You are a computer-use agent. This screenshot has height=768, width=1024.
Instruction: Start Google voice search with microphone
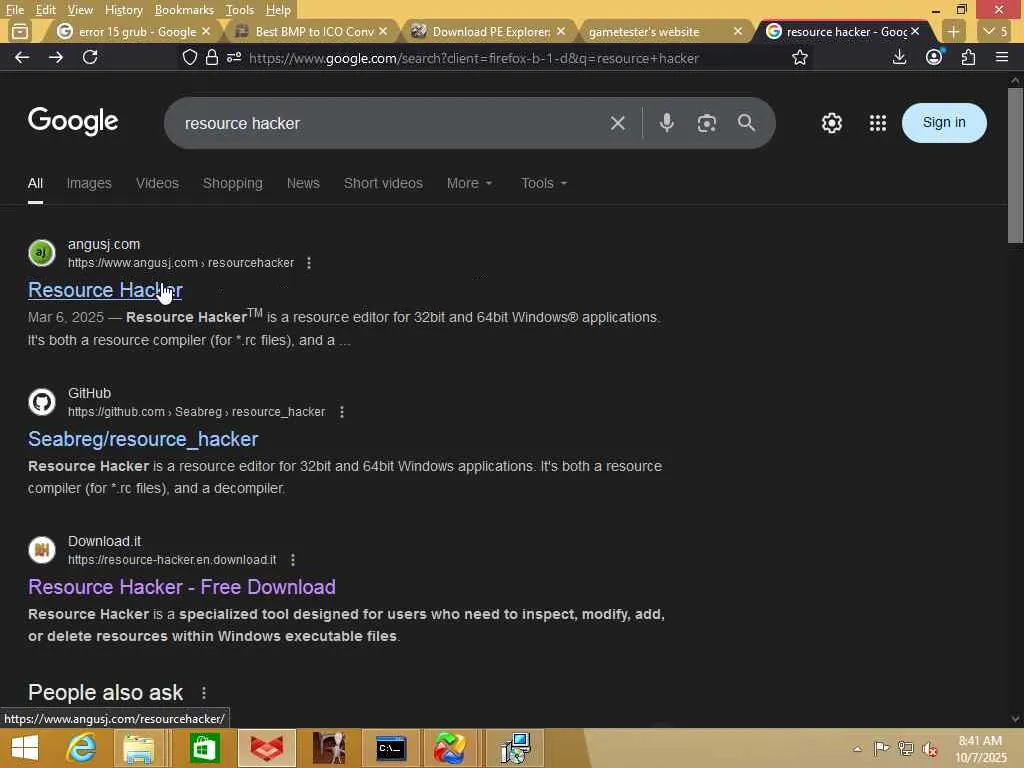click(x=666, y=123)
